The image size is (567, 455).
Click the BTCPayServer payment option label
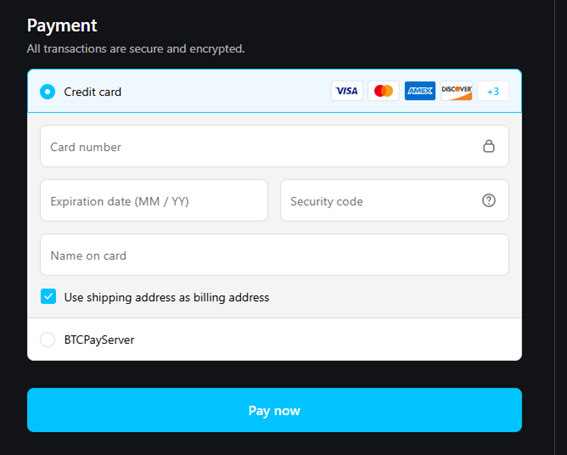[x=99, y=340]
